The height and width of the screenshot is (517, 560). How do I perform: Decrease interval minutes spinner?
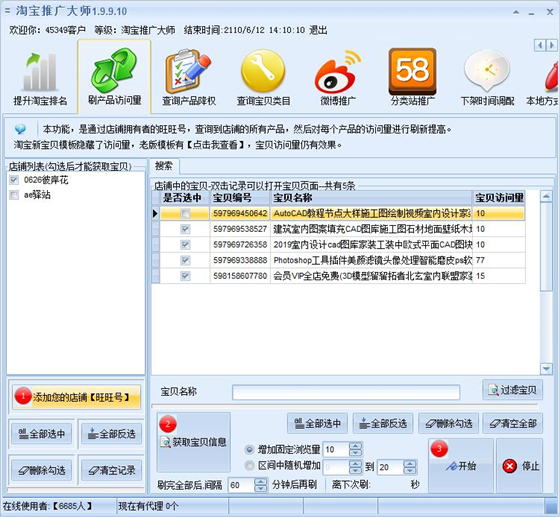261,488
